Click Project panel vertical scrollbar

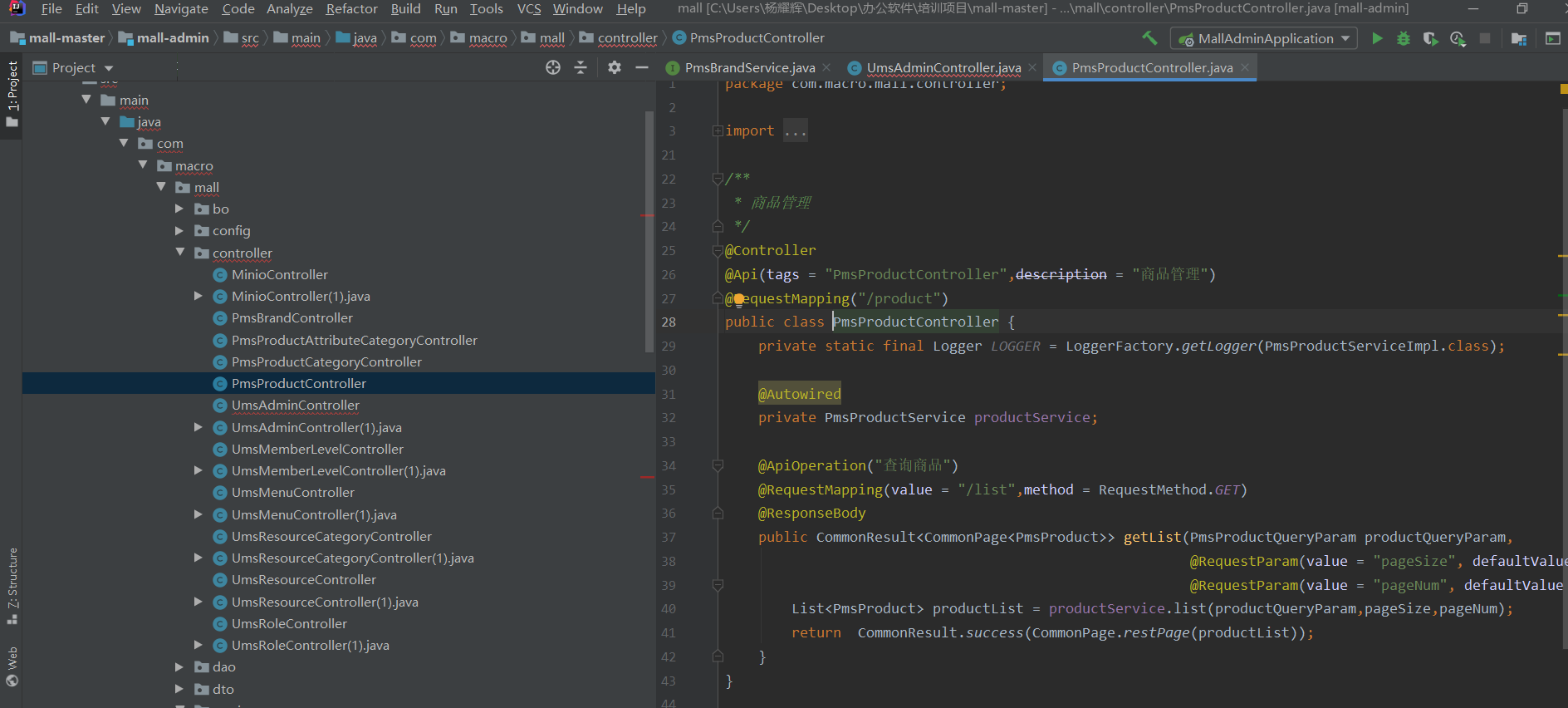[649, 231]
